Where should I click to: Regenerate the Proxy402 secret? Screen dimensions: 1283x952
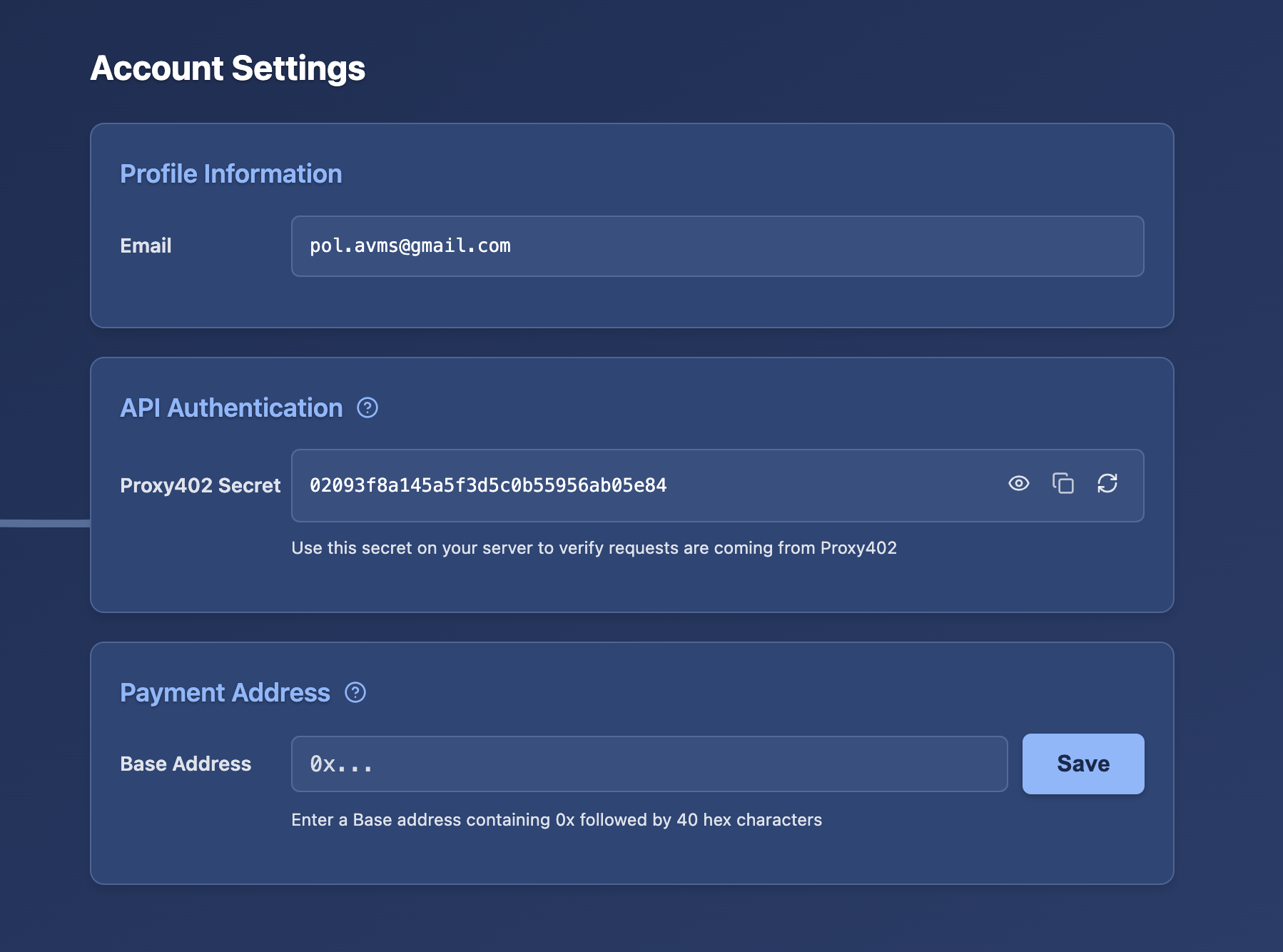pos(1107,484)
